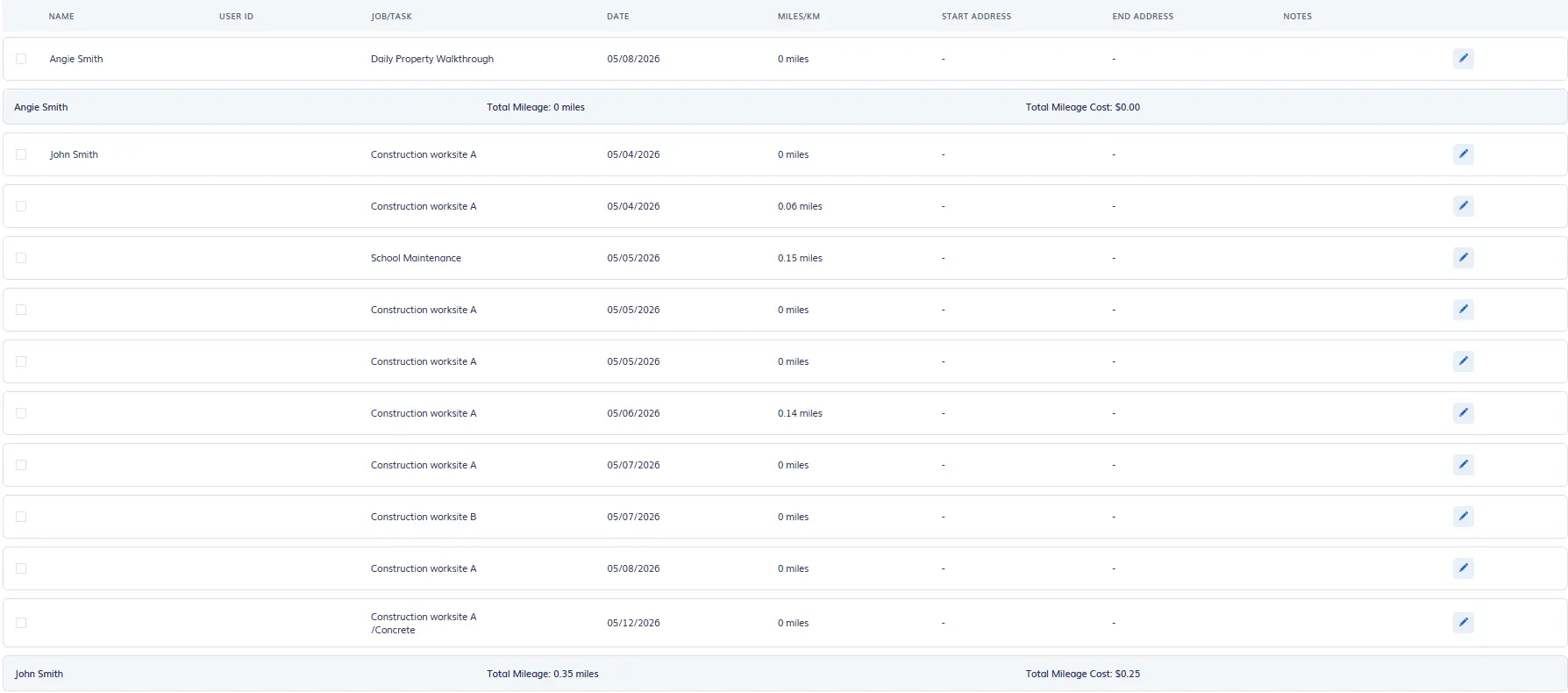Select Angie Smith row checkbox

pos(21,59)
